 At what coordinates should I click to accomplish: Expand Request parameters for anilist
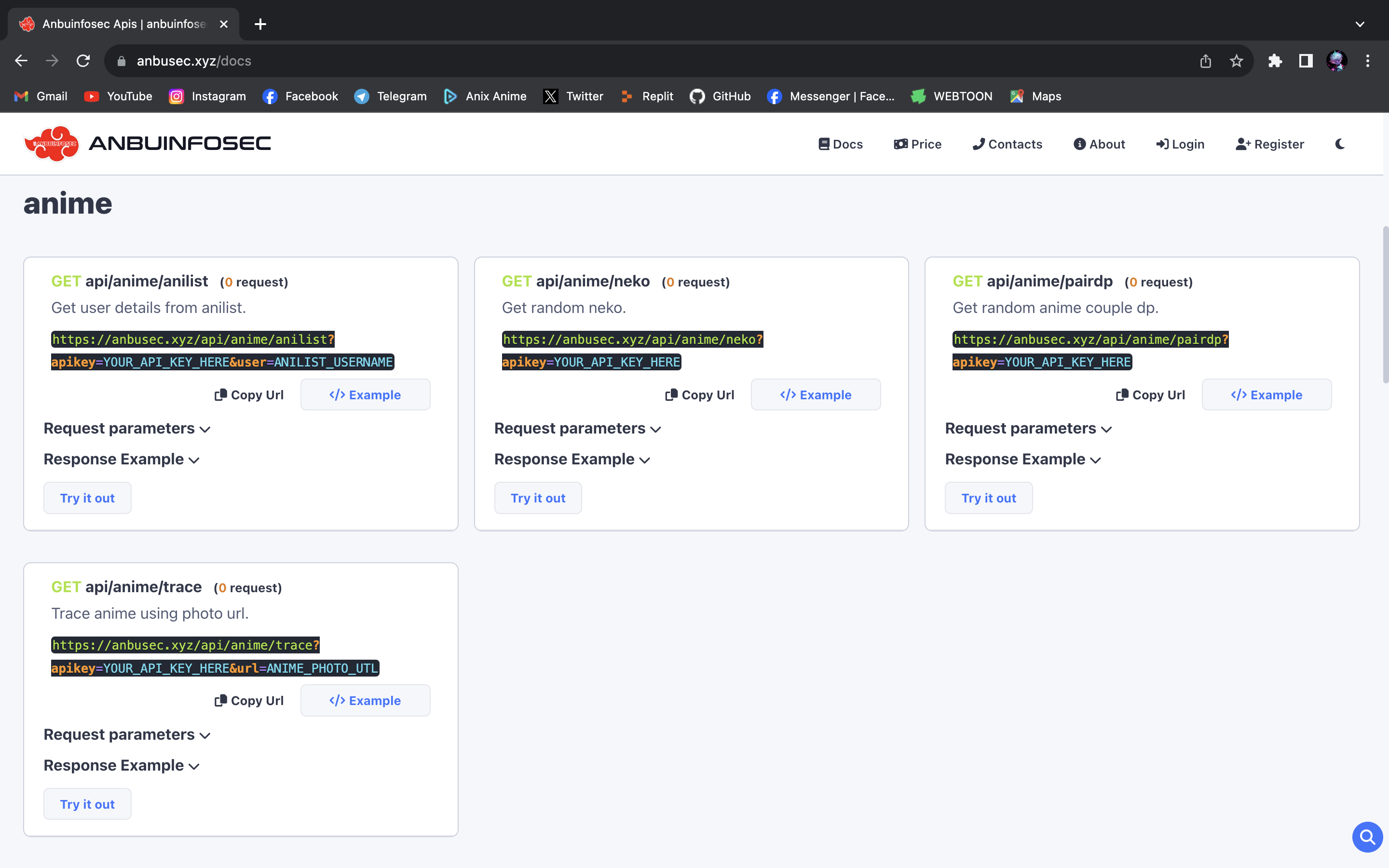point(127,429)
